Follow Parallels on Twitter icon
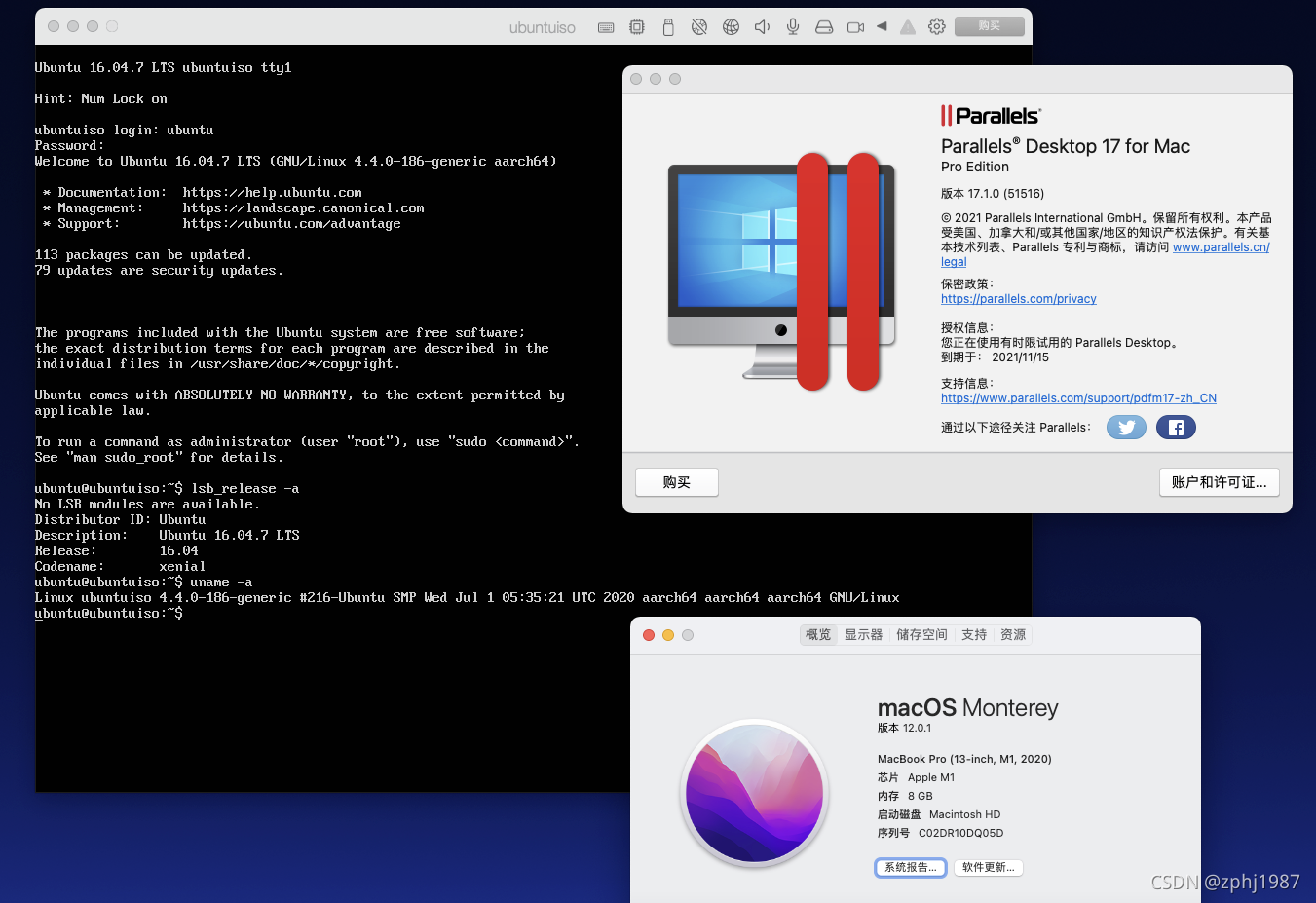This screenshot has width=1316, height=903. point(1126,427)
